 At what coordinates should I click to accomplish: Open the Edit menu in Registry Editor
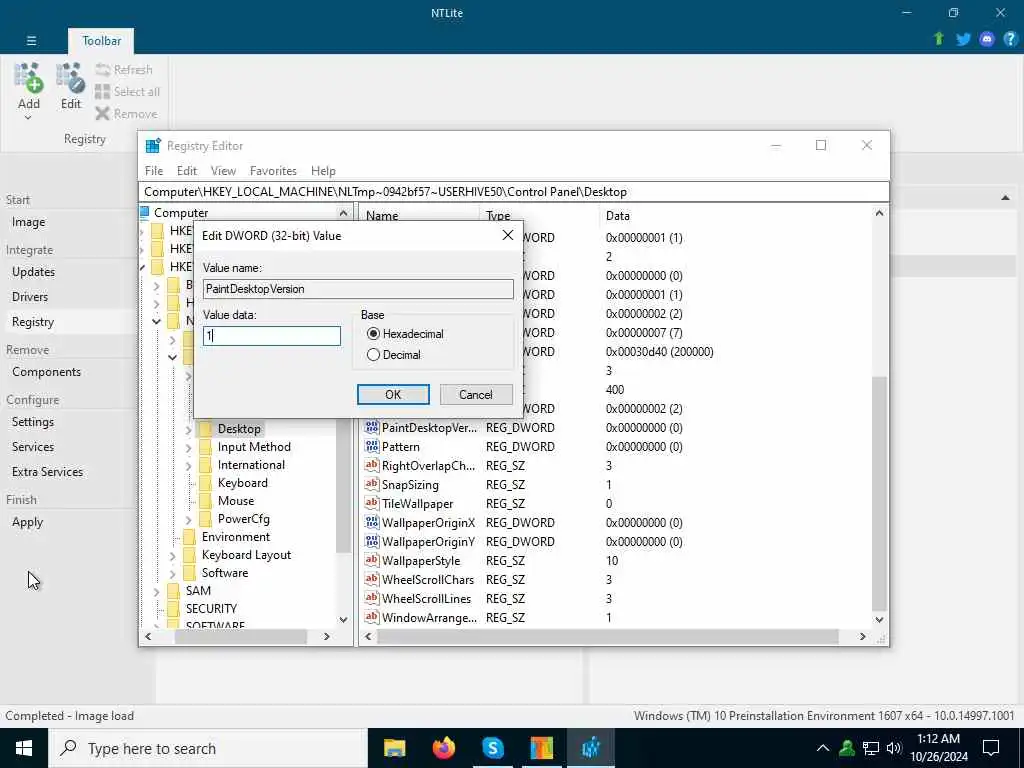click(187, 170)
